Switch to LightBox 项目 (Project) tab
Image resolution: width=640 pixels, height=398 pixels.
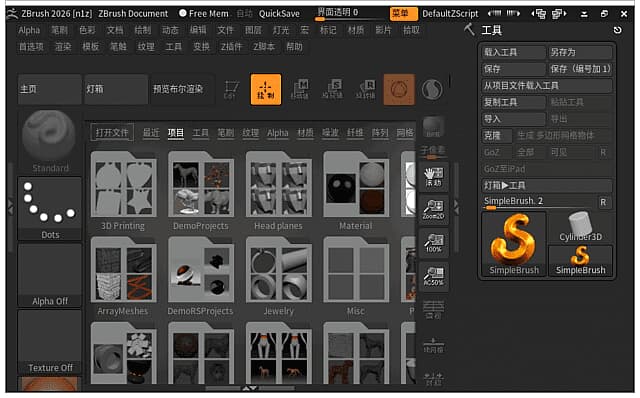point(176,133)
